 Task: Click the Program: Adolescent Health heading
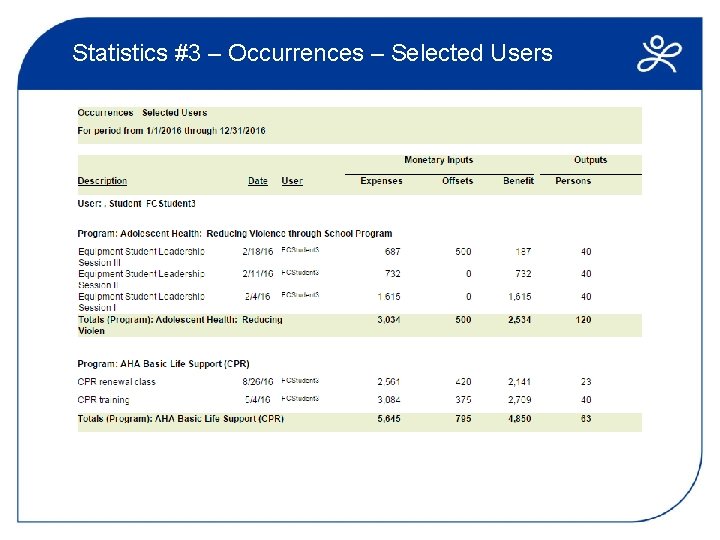[x=235, y=233]
